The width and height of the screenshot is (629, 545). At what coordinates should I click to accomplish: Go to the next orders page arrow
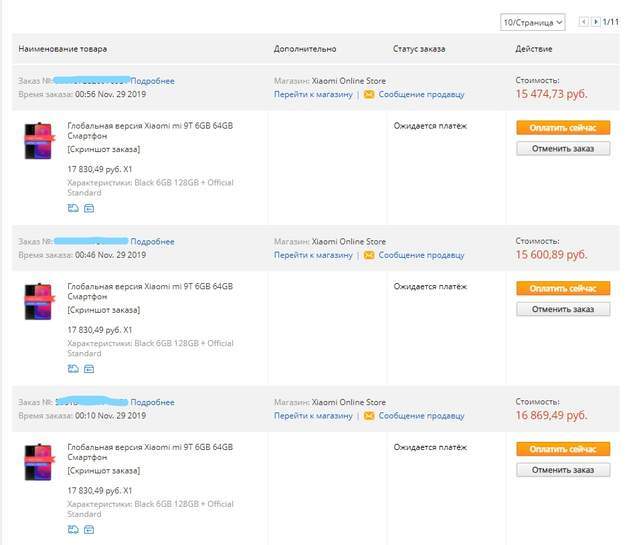click(x=596, y=21)
